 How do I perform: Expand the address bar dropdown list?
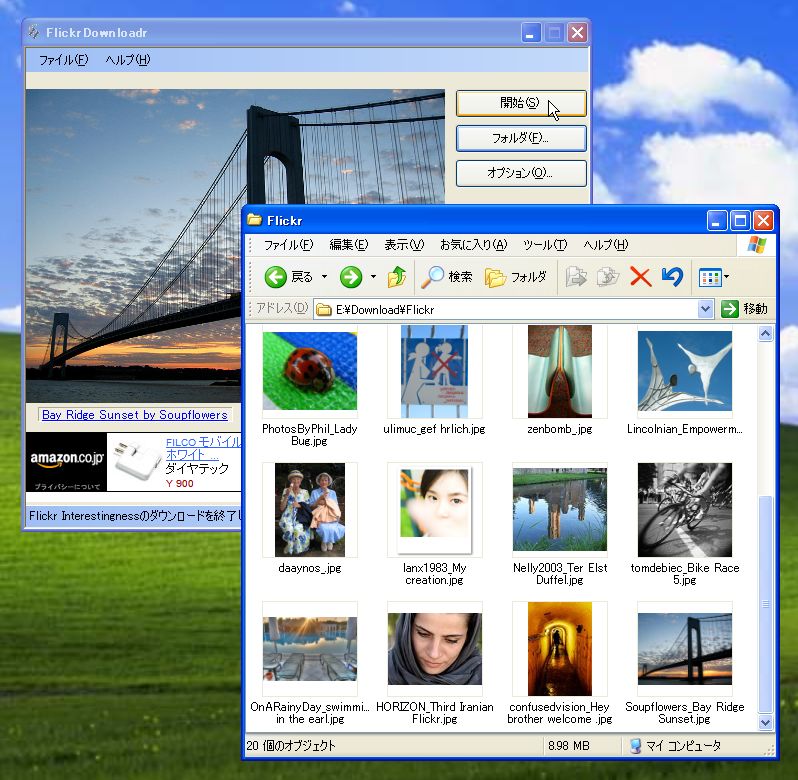pyautogui.click(x=705, y=309)
